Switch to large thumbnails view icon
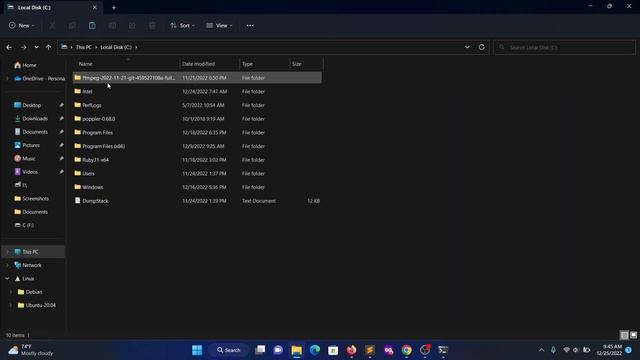The width and height of the screenshot is (640, 360). pyautogui.click(x=633, y=335)
